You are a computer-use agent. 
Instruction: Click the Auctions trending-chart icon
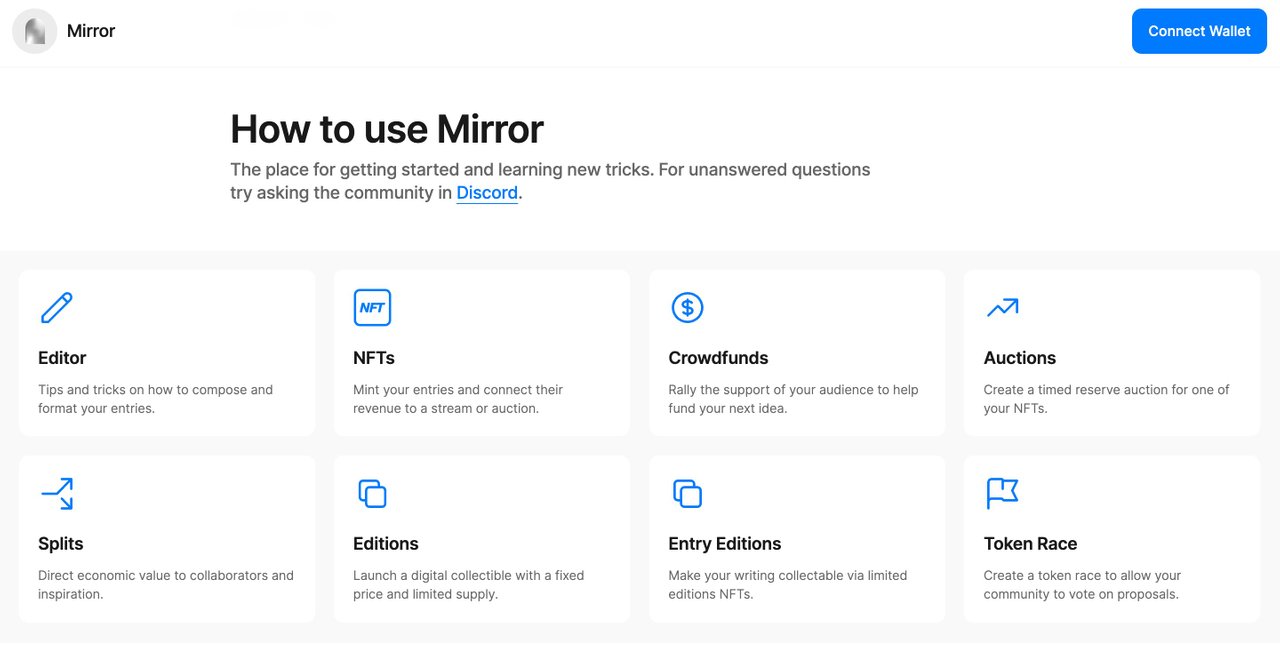[x=1002, y=307]
